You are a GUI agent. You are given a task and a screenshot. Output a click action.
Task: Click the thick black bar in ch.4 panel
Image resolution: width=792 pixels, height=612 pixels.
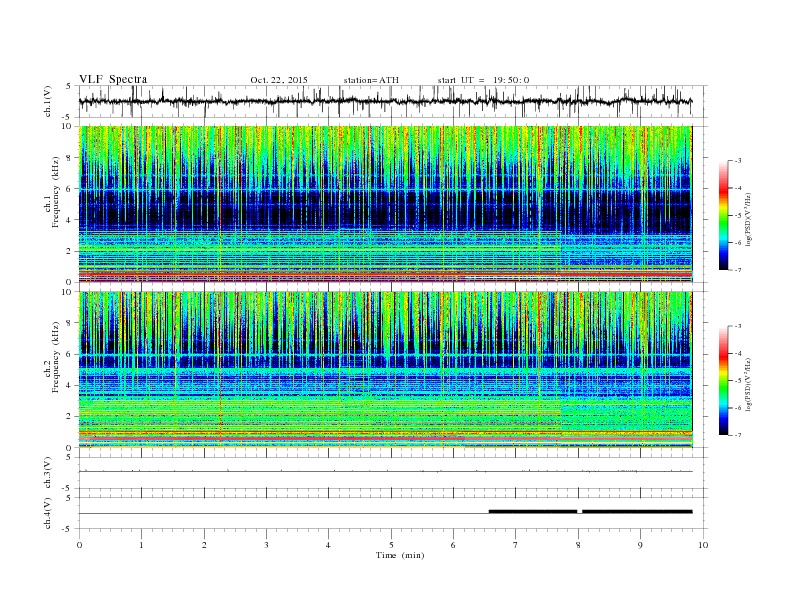(x=590, y=512)
